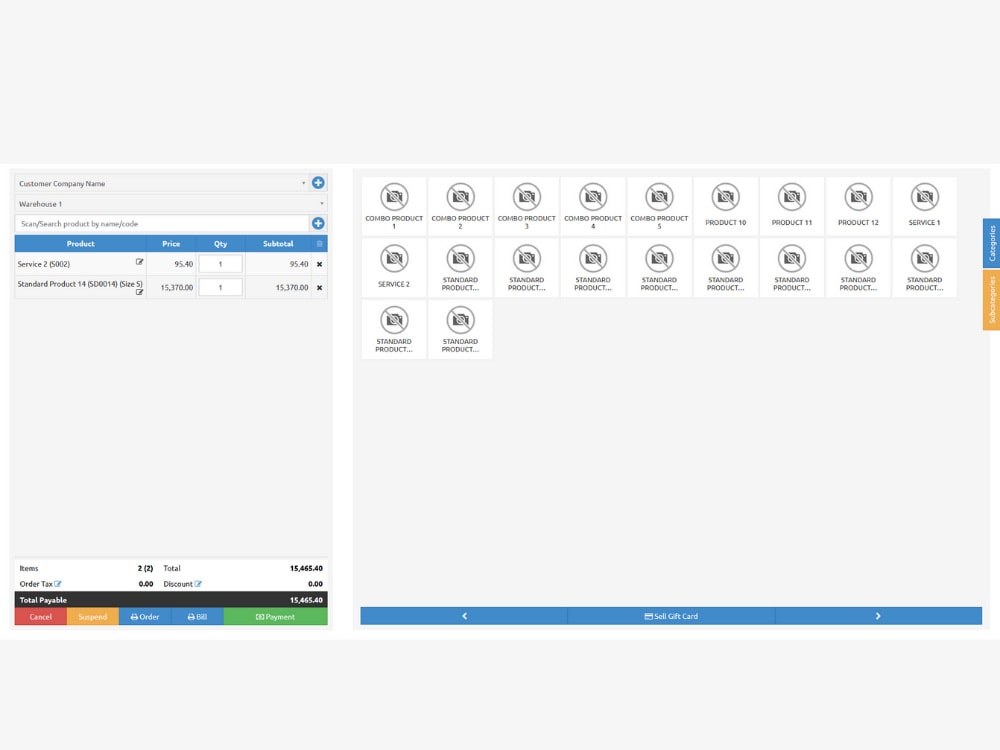Remove Service 2 from the order
1000x750 pixels.
pos(320,264)
